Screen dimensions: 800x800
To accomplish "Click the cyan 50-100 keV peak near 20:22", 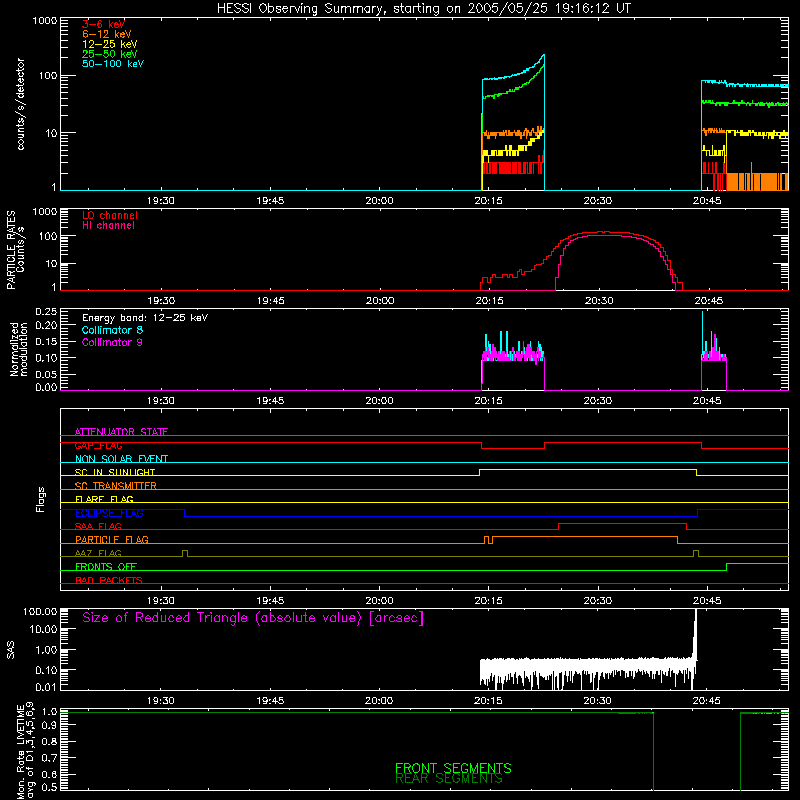I will click(543, 55).
